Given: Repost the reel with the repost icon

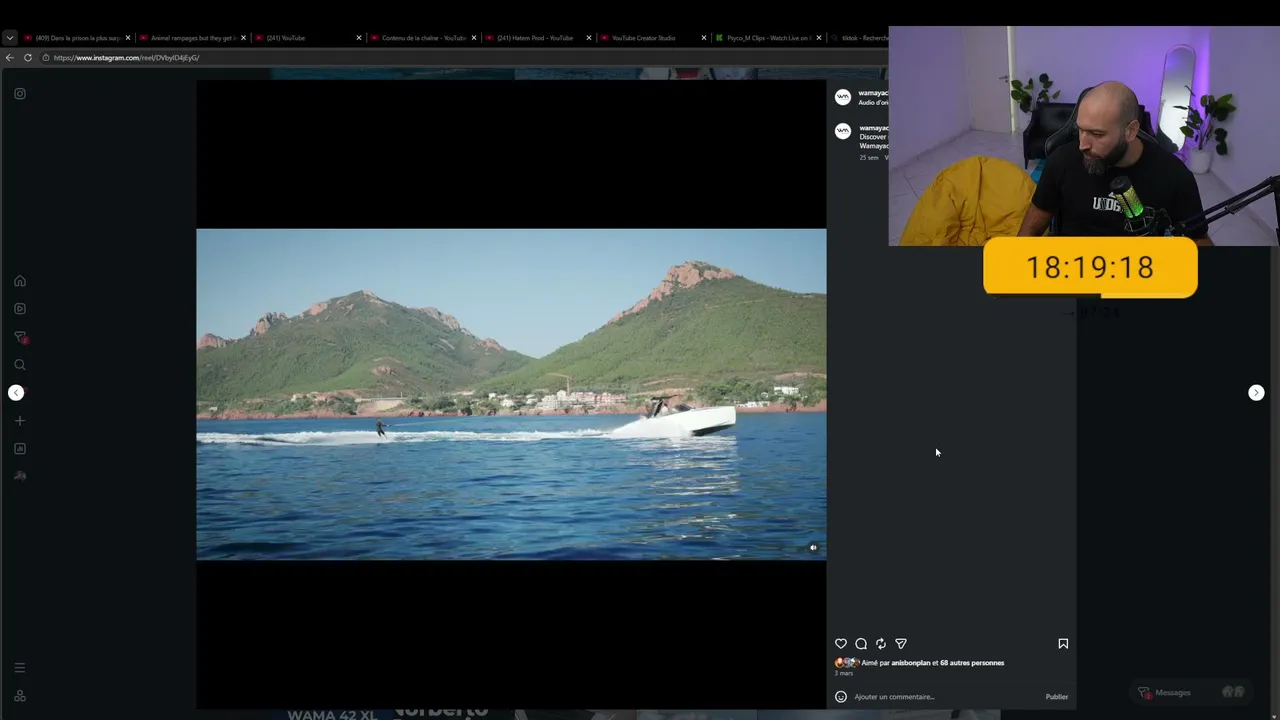Looking at the screenshot, I should tap(881, 644).
